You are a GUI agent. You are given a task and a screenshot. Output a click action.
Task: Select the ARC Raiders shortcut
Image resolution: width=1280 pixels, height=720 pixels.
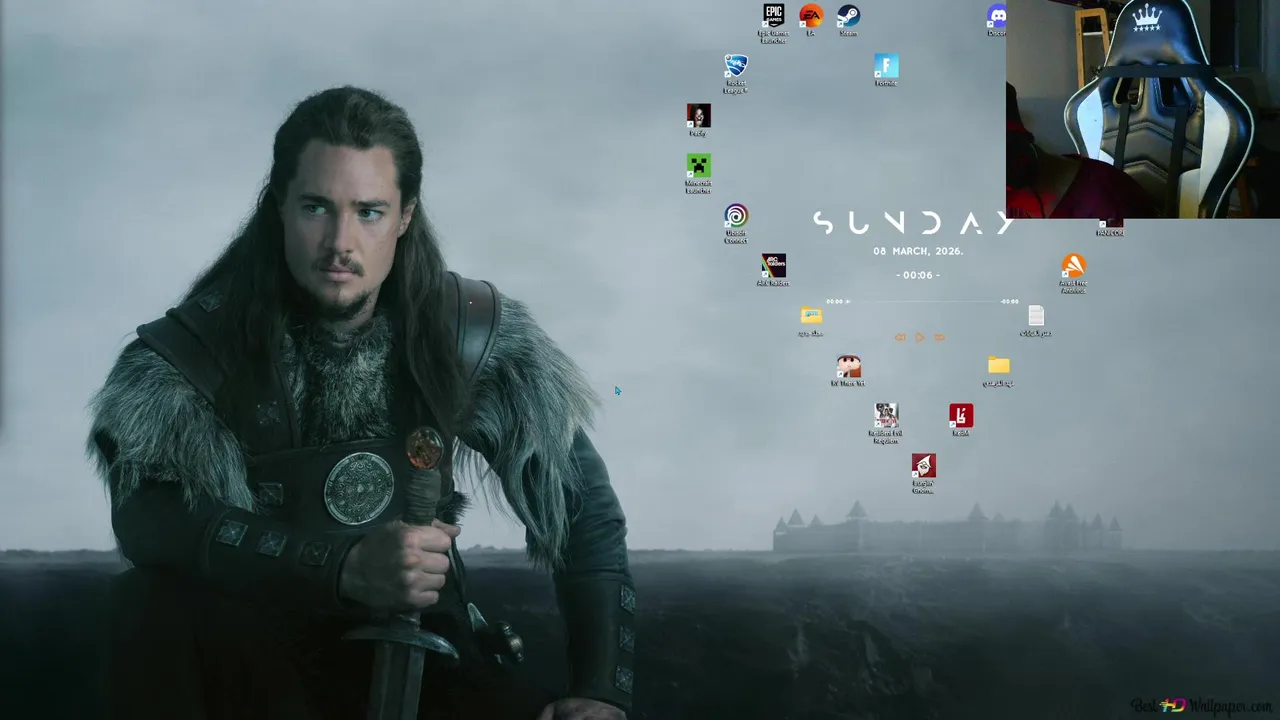coord(773,270)
